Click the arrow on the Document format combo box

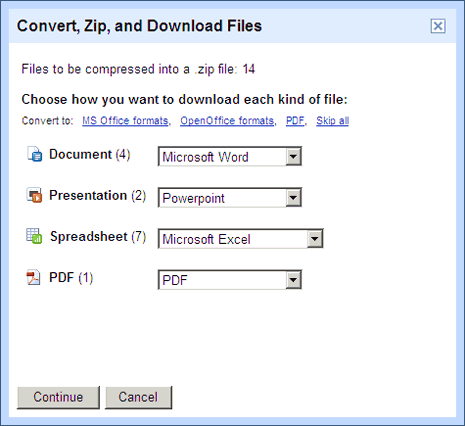[x=293, y=156]
